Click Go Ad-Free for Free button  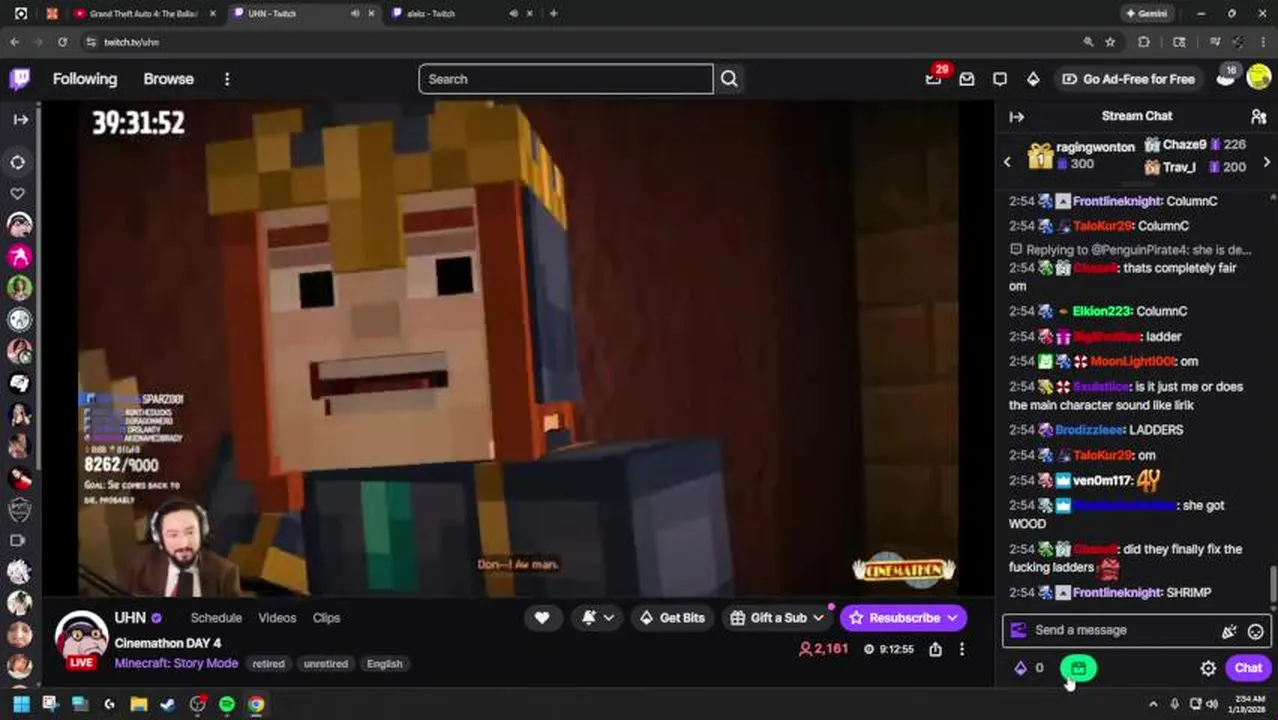pyautogui.click(x=1128, y=79)
